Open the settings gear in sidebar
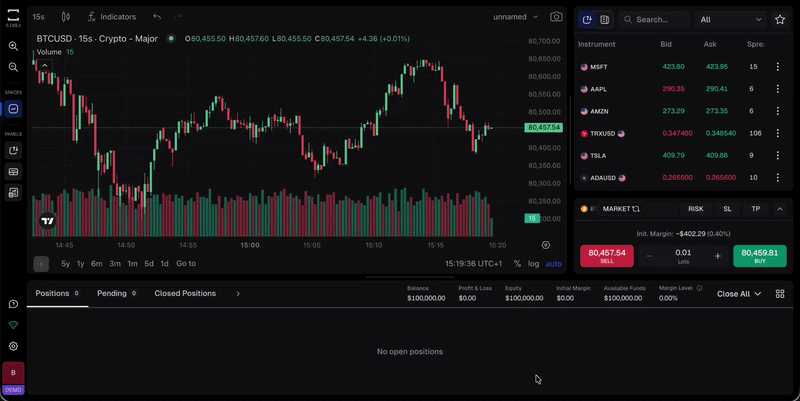 (x=13, y=346)
